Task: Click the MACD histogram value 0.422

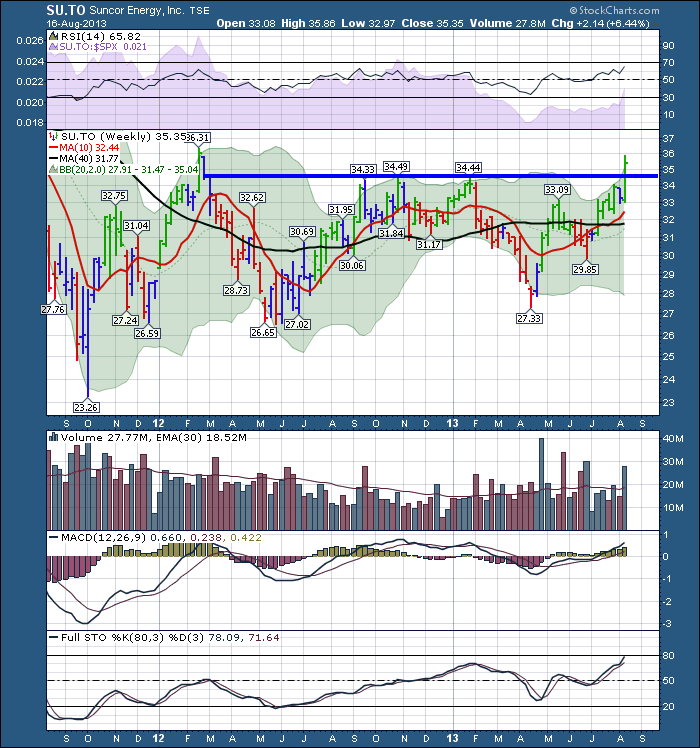Action: (246, 538)
